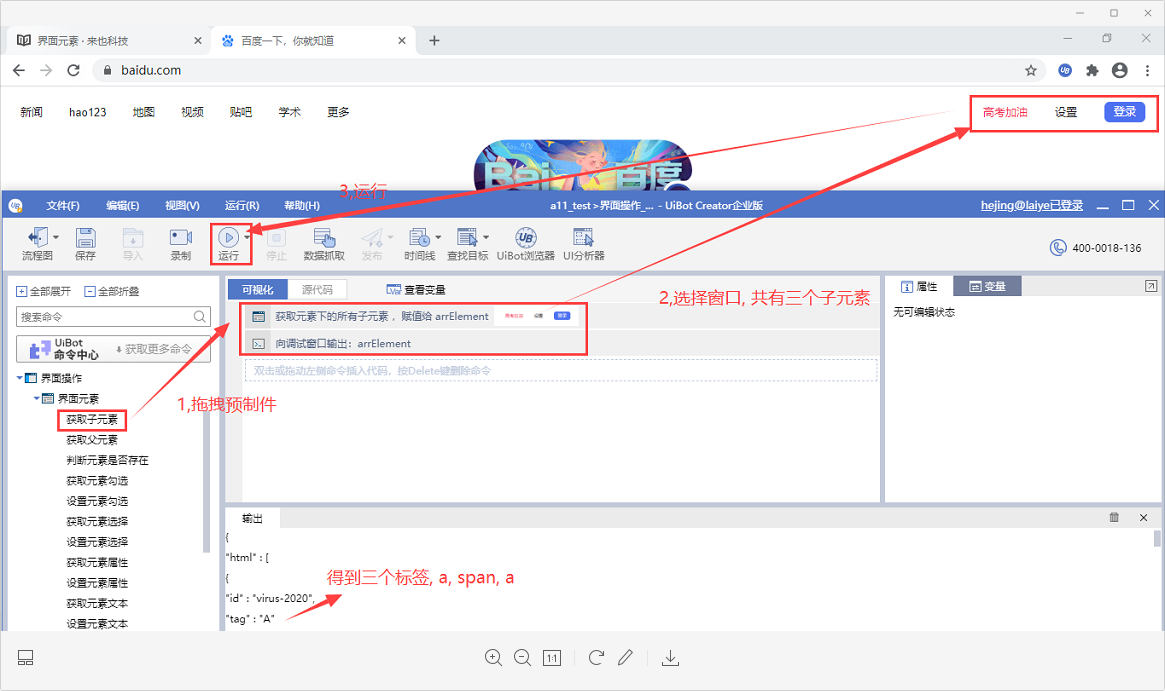
Task: Click 全部展开 expand-all box
Action: (22, 292)
